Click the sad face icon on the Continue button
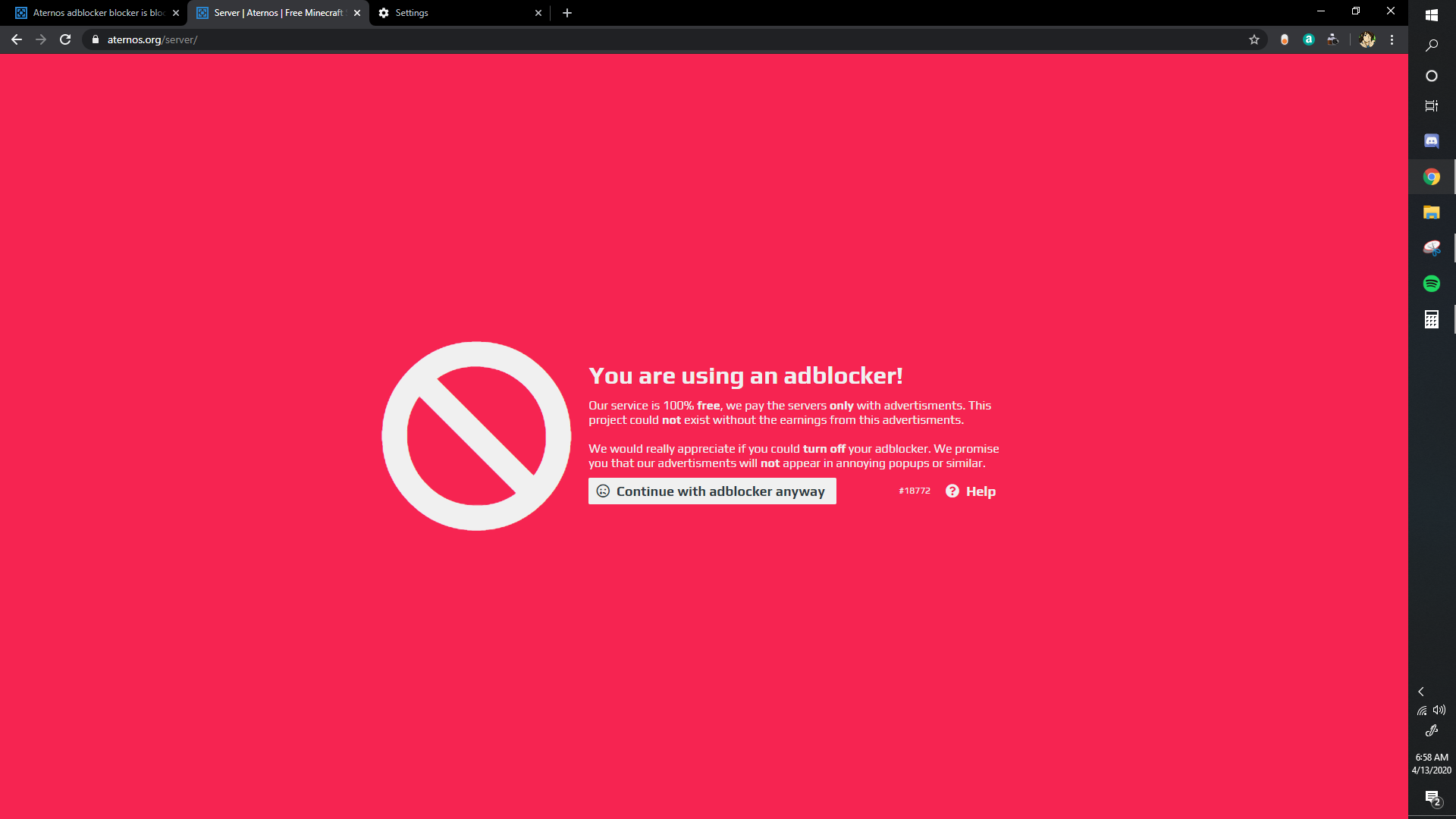 pos(603,491)
